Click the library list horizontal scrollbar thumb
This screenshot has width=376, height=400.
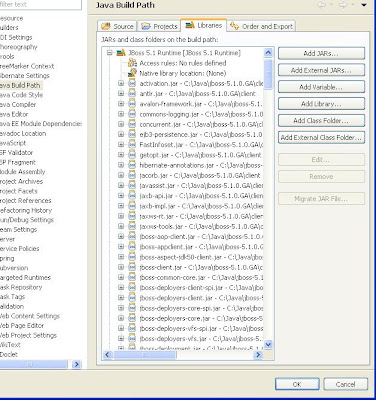click(x=145, y=355)
